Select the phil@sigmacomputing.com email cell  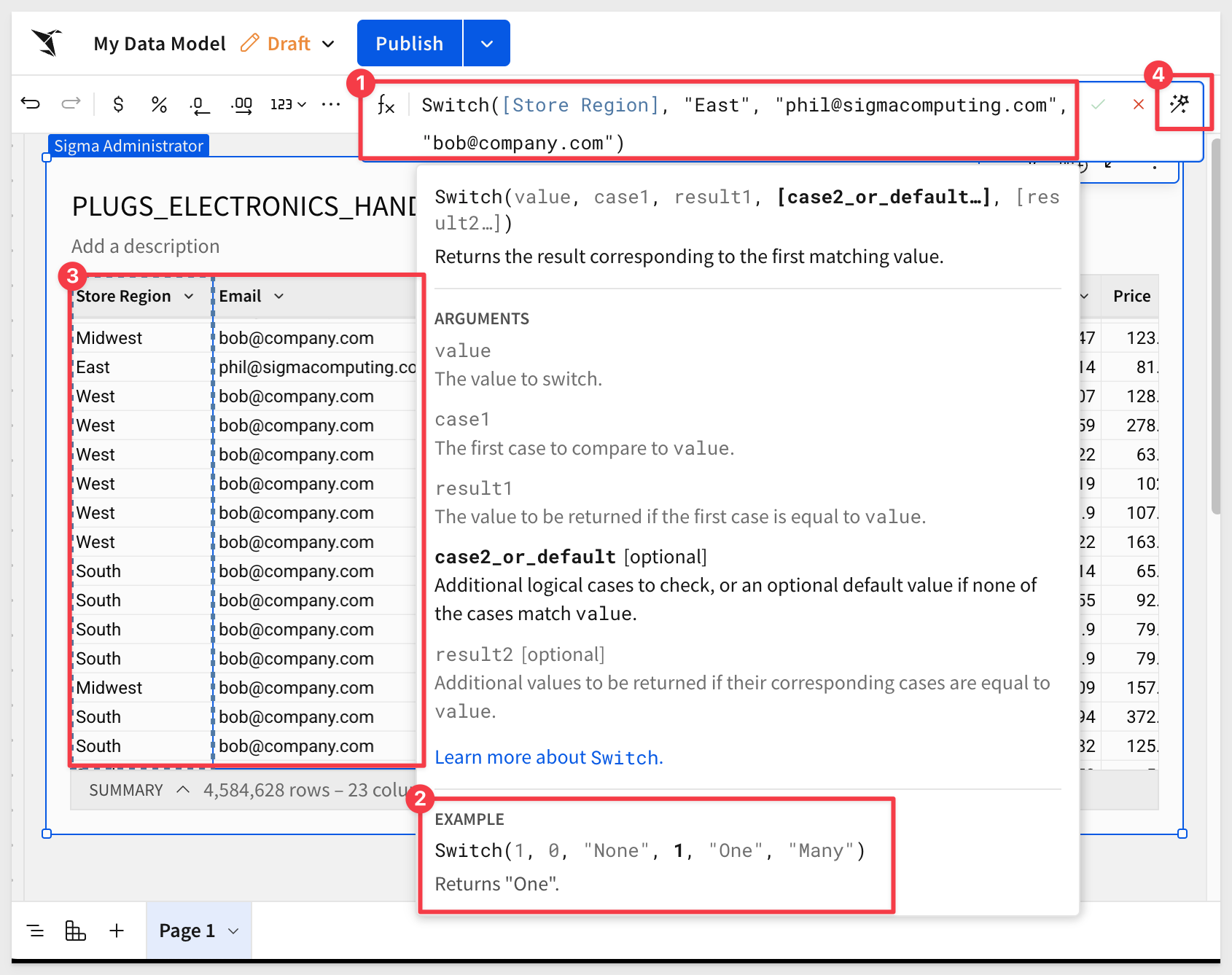(316, 367)
